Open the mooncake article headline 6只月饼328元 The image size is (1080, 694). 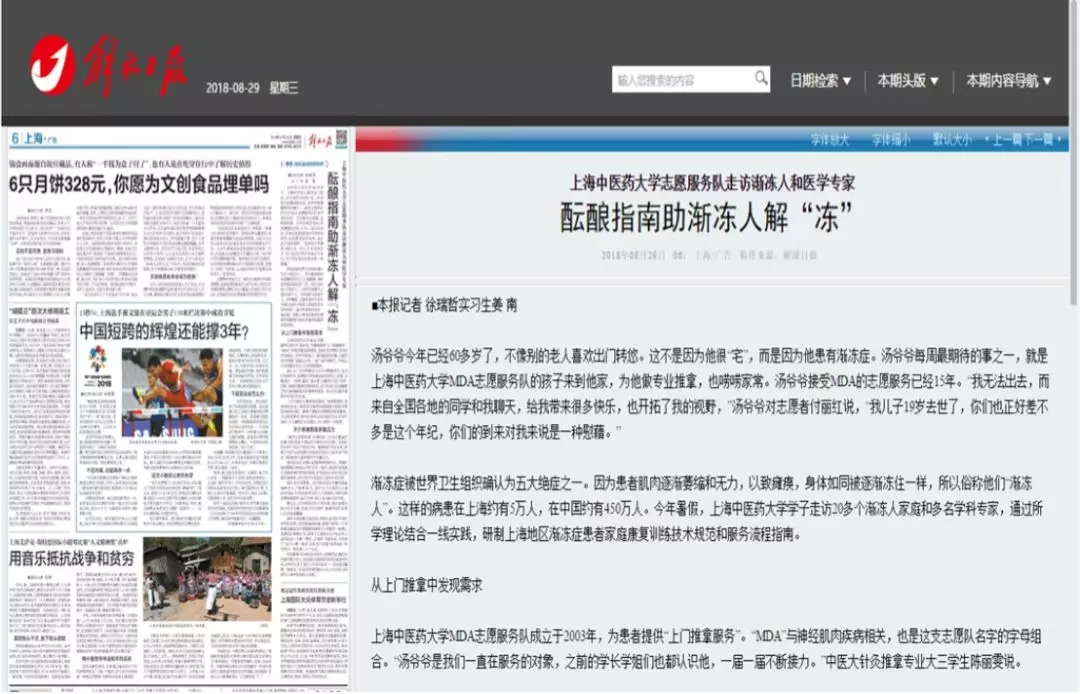[139, 184]
